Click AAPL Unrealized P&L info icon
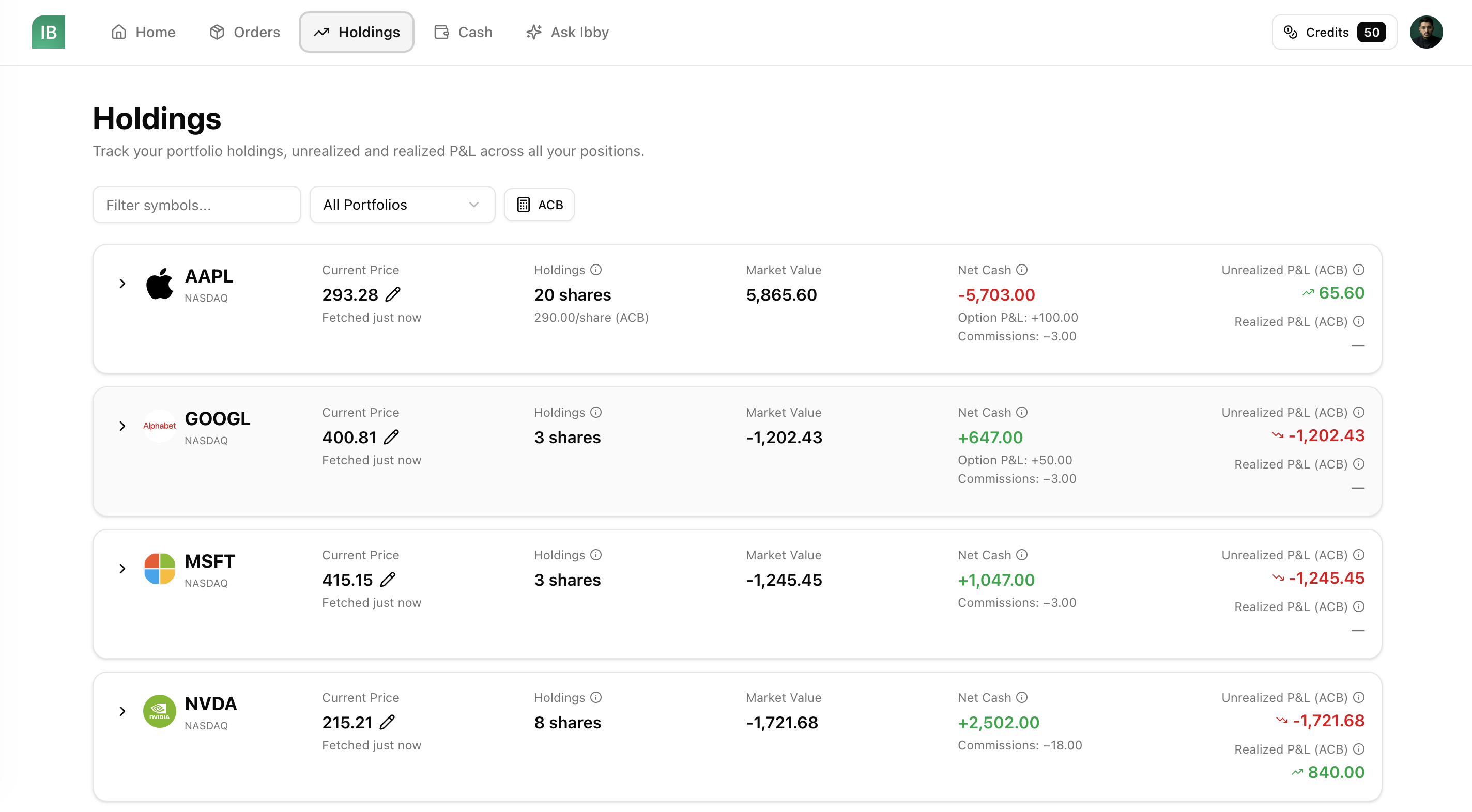This screenshot has height=812, width=1472. click(1359, 270)
